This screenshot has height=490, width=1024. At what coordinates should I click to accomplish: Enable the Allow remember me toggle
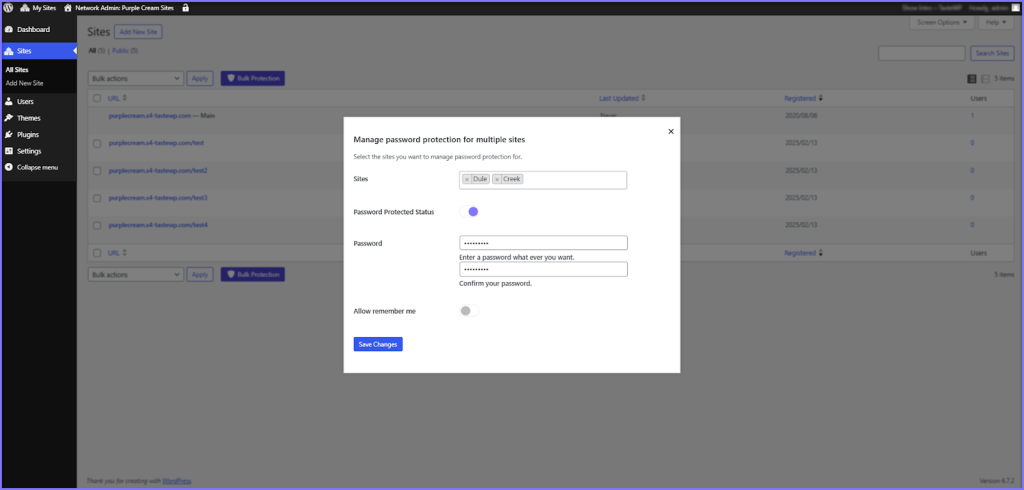pos(469,311)
